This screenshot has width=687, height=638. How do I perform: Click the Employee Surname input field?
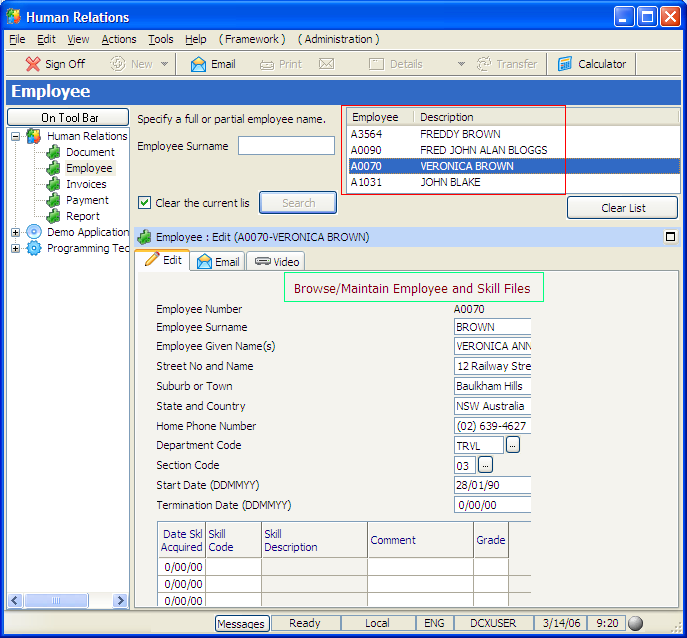tap(286, 146)
